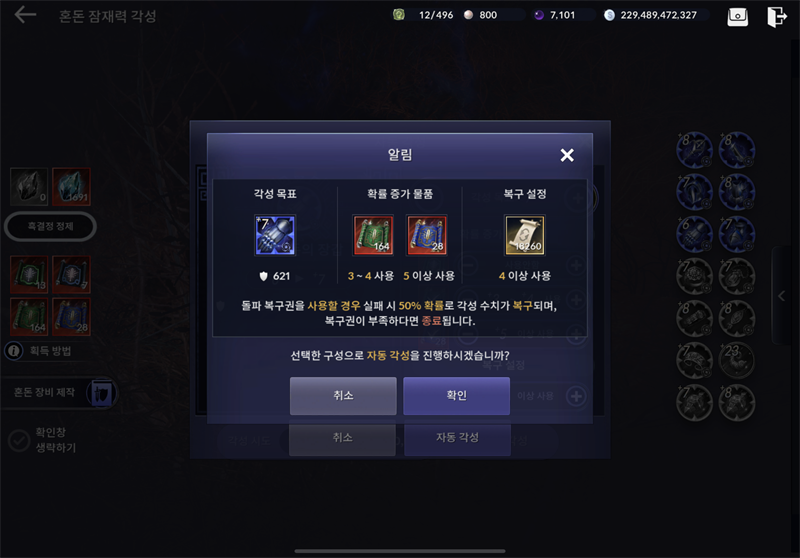Toggle the 확인창 생략하기 checkbox

[19, 440]
